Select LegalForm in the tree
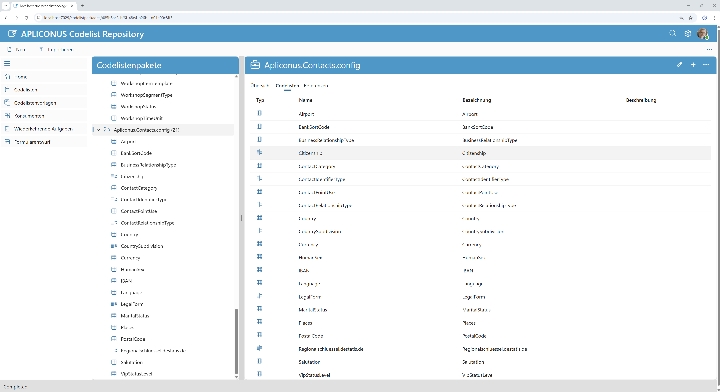 tap(132, 304)
